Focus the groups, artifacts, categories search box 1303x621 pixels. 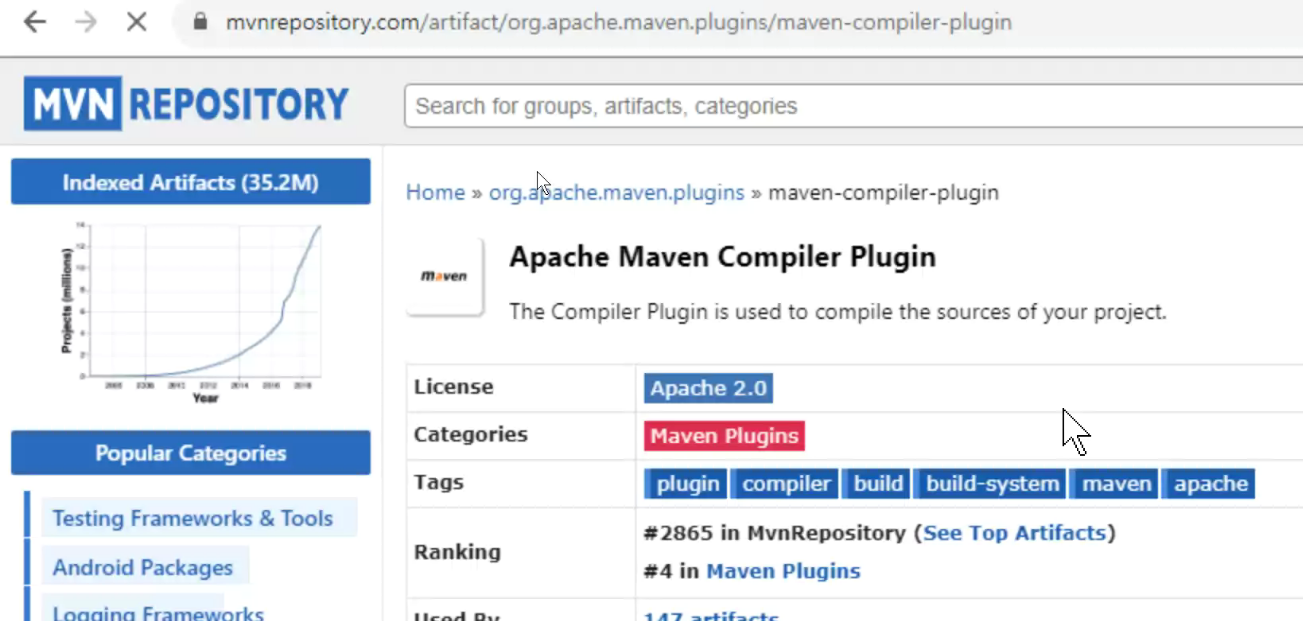click(853, 106)
